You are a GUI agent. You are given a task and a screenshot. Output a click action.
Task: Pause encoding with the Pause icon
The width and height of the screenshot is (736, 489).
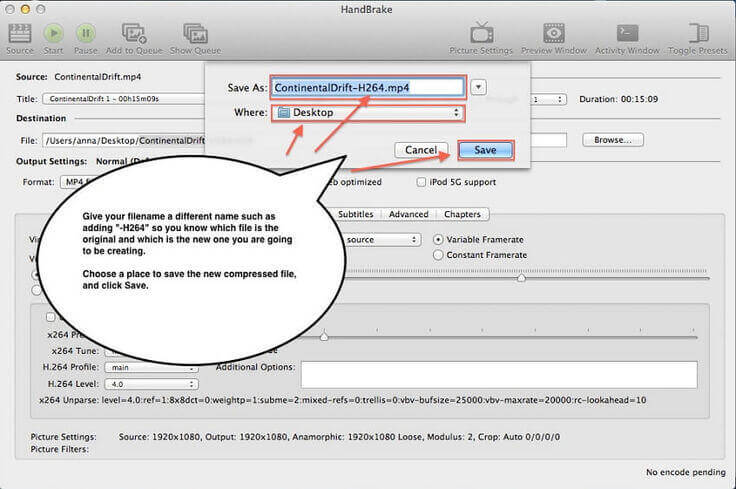coord(85,33)
